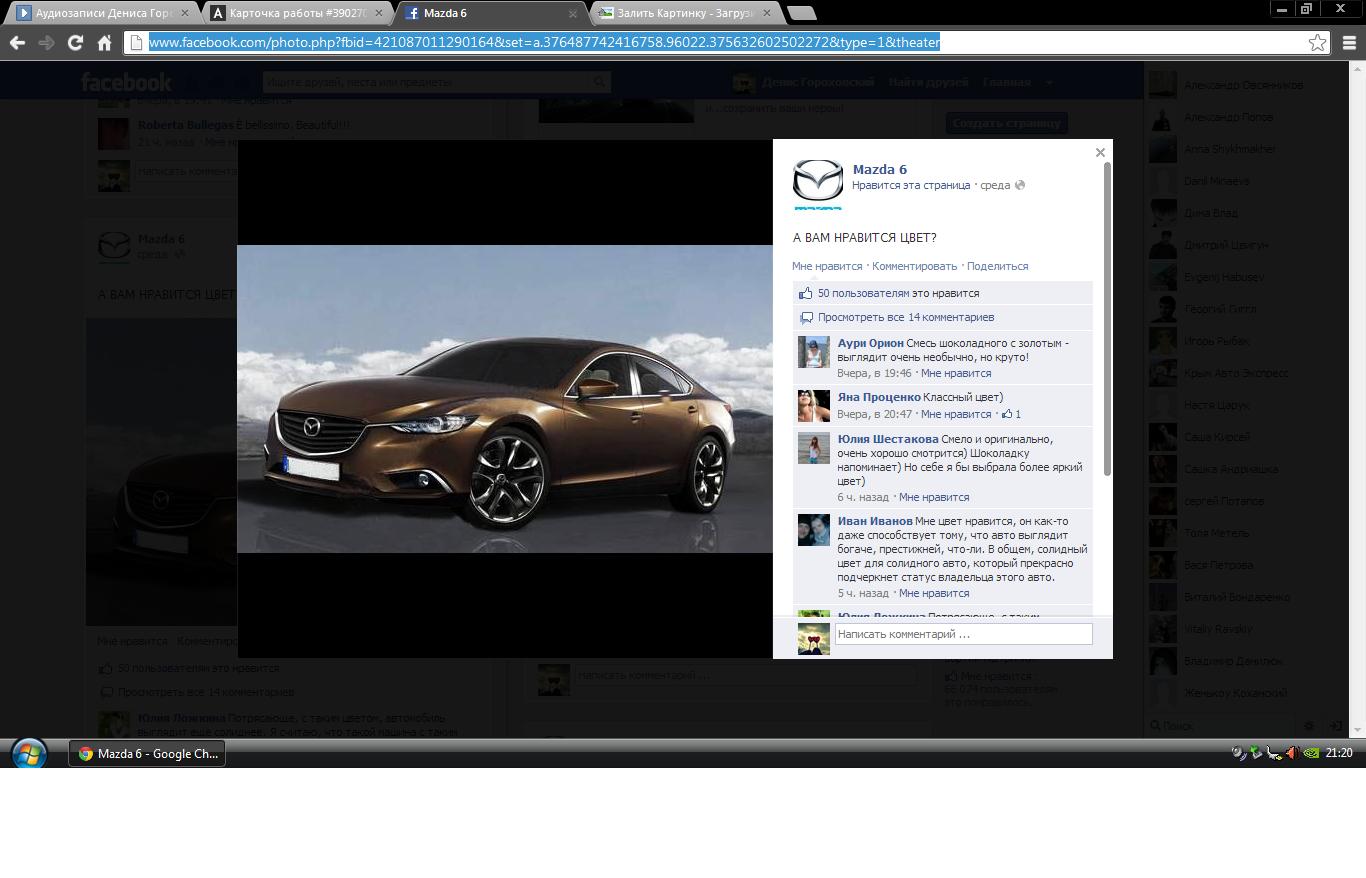
Task: Open the chat sidebar settings gear
Action: 1309,726
